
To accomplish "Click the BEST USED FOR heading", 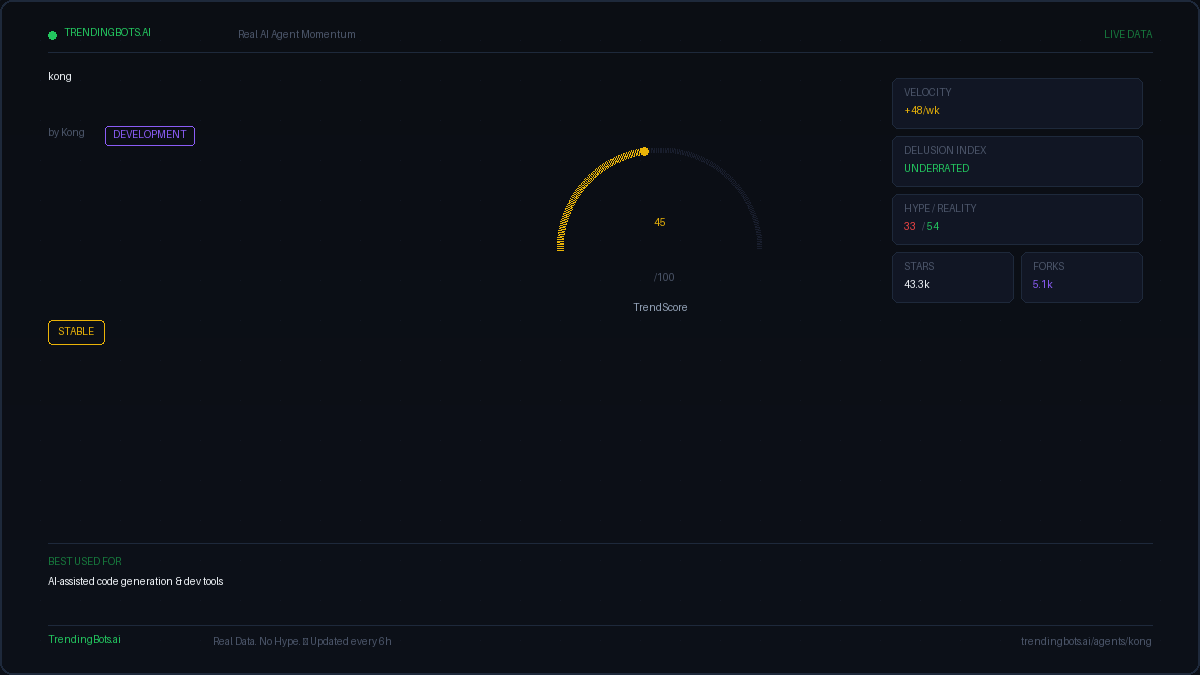I will click(x=85, y=561).
